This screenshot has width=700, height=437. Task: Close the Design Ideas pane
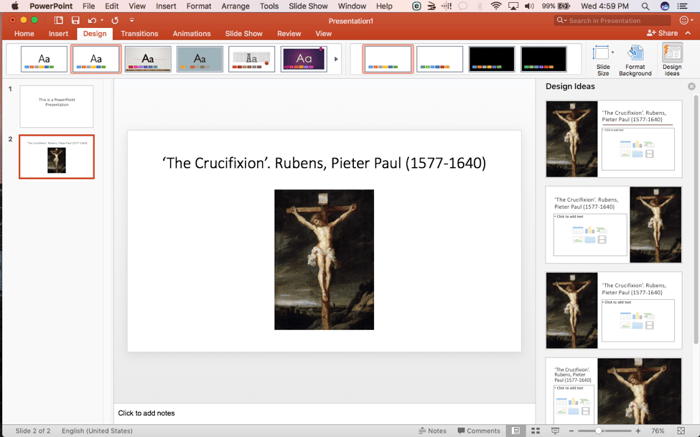[x=692, y=87]
